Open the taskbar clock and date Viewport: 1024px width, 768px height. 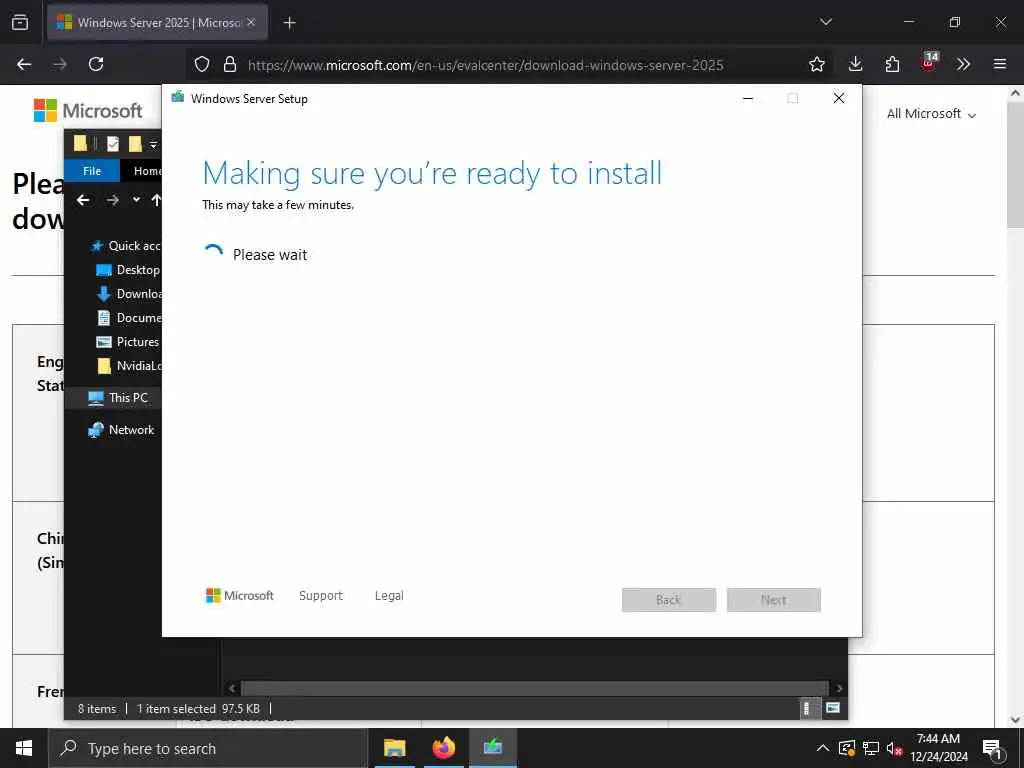[x=938, y=748]
